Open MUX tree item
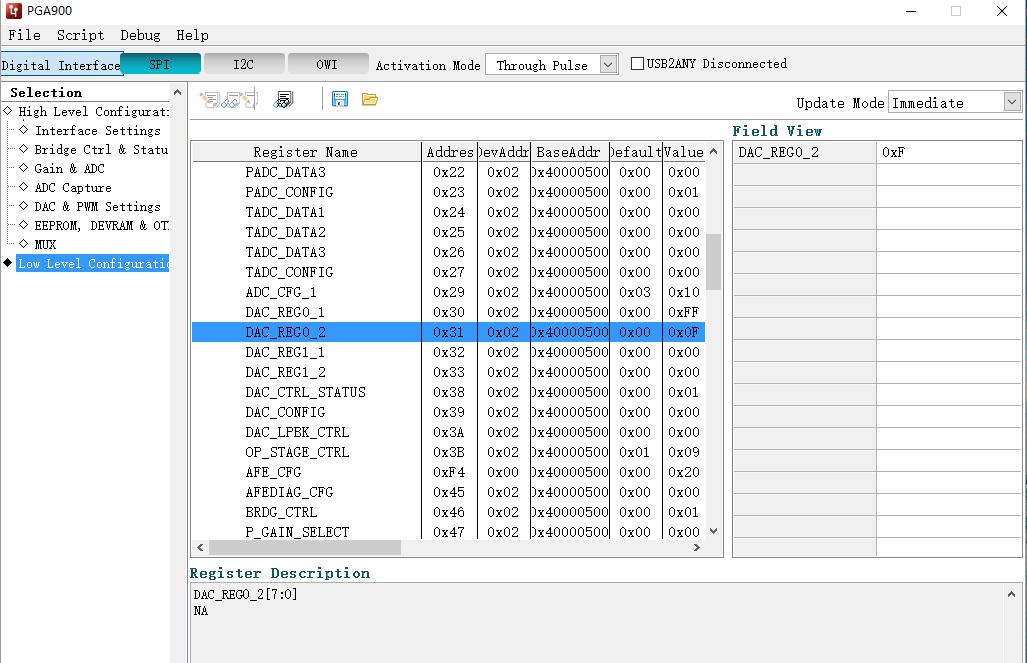The image size is (1027, 663). 45,244
